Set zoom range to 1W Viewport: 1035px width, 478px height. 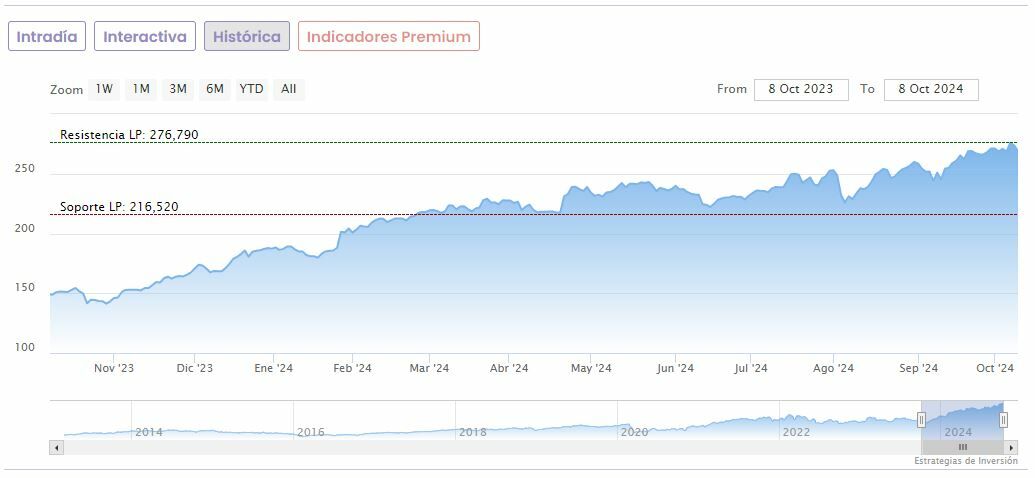tap(104, 89)
